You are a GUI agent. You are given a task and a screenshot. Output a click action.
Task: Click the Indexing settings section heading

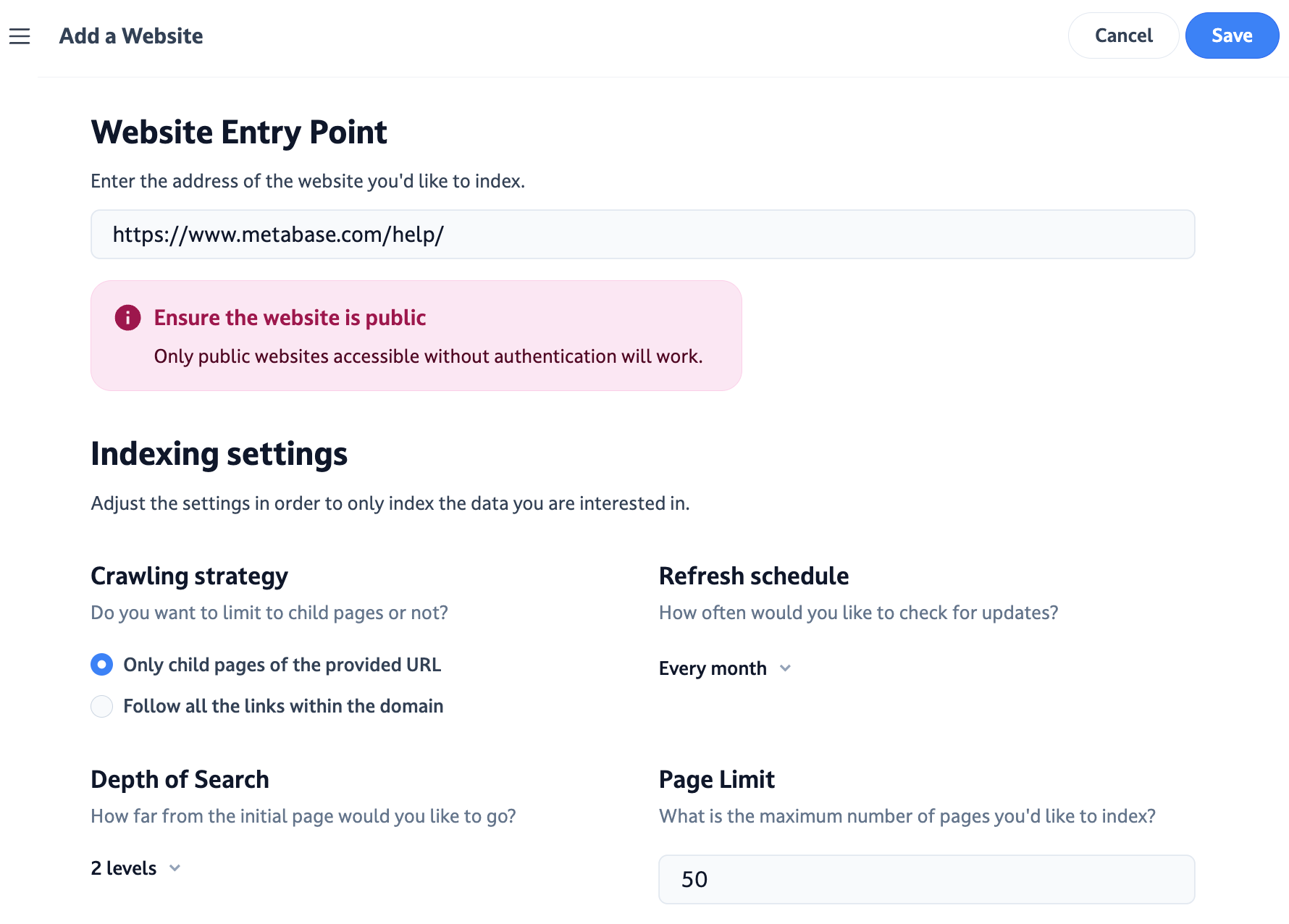[x=219, y=454]
